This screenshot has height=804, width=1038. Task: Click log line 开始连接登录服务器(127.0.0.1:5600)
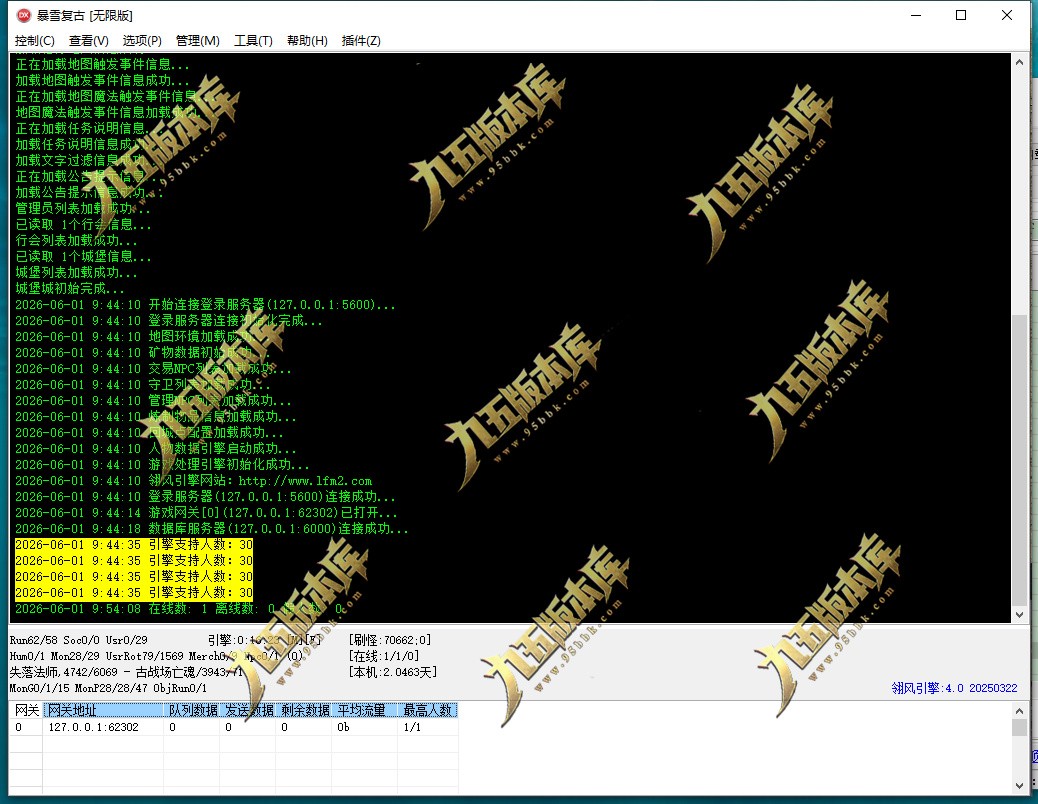click(205, 305)
